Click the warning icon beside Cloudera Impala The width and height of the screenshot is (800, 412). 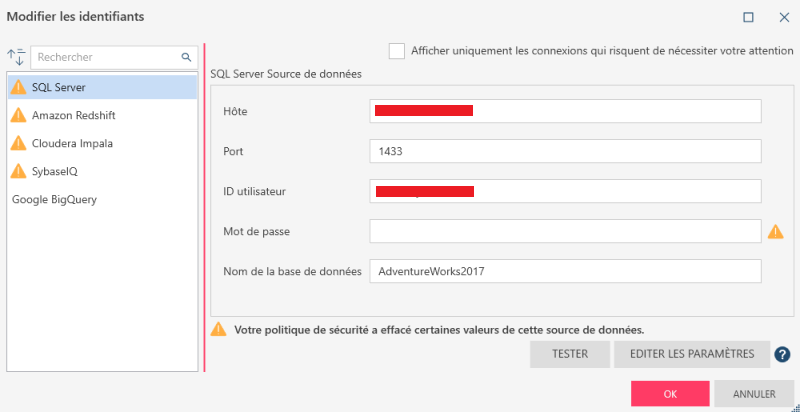click(18, 144)
